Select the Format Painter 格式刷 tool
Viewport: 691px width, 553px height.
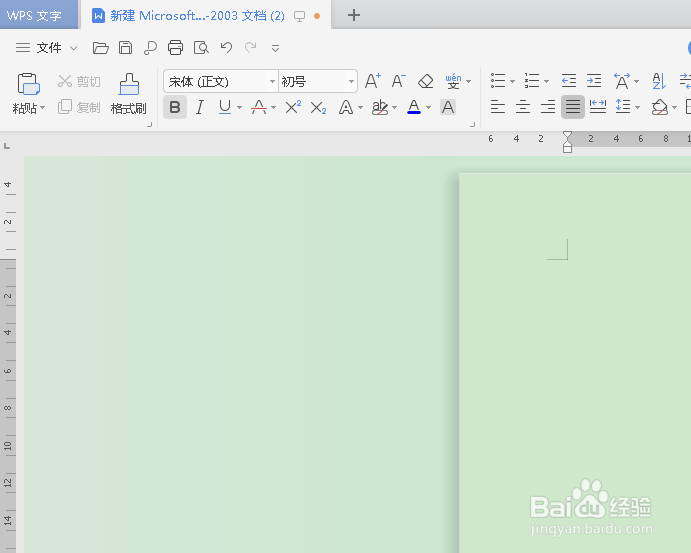[x=129, y=93]
